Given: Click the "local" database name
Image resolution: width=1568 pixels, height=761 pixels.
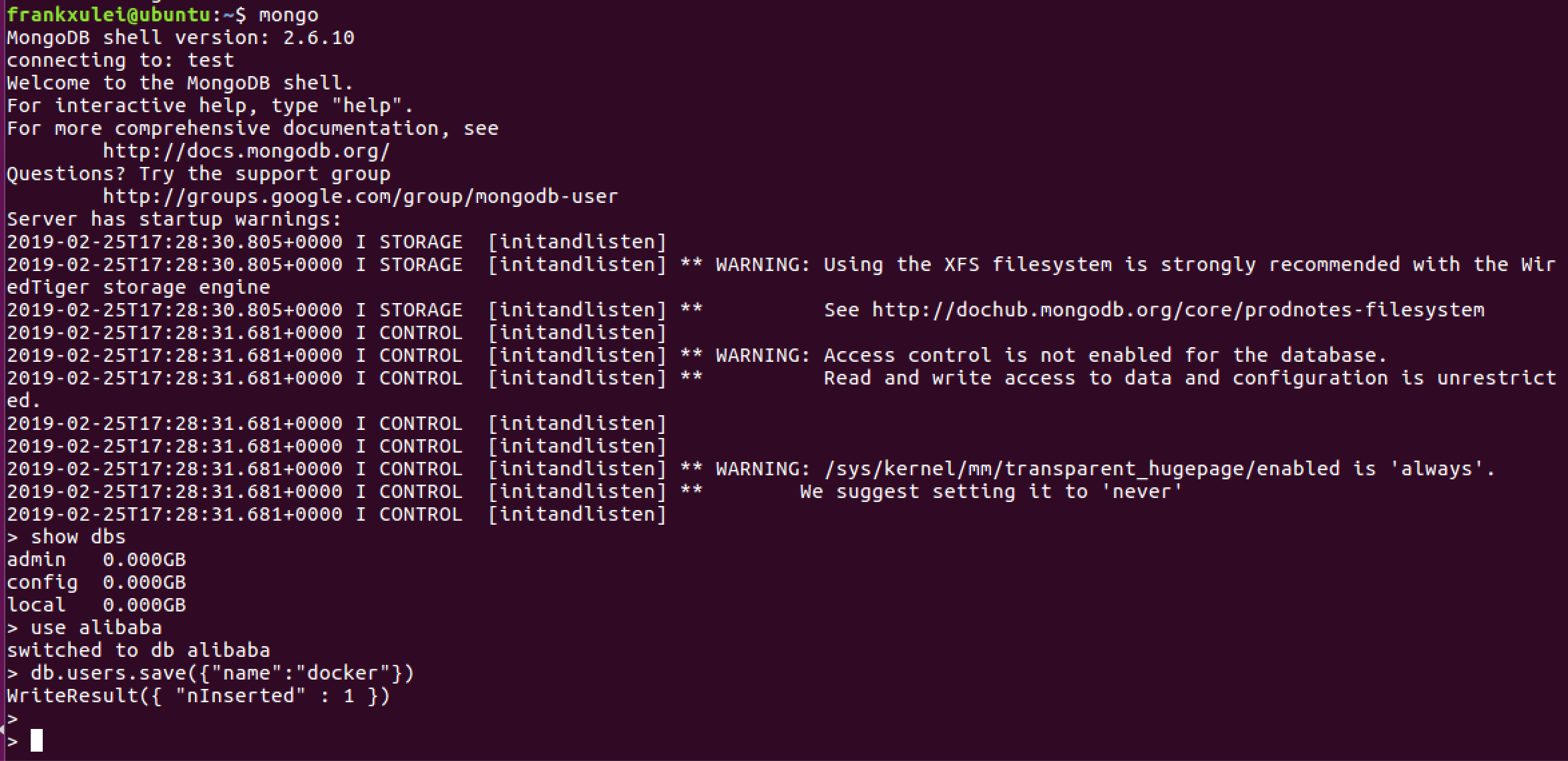Looking at the screenshot, I should point(37,605).
